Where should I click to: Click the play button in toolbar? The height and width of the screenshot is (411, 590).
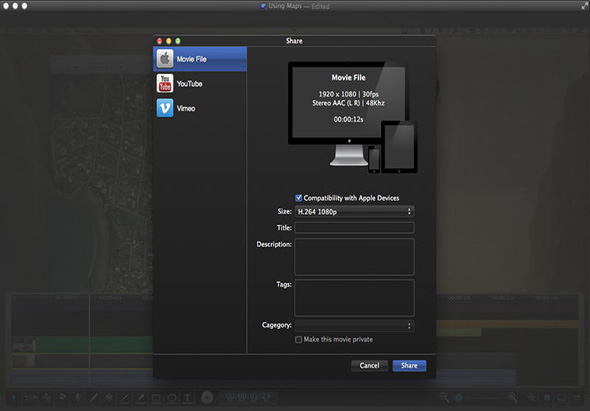207,397
